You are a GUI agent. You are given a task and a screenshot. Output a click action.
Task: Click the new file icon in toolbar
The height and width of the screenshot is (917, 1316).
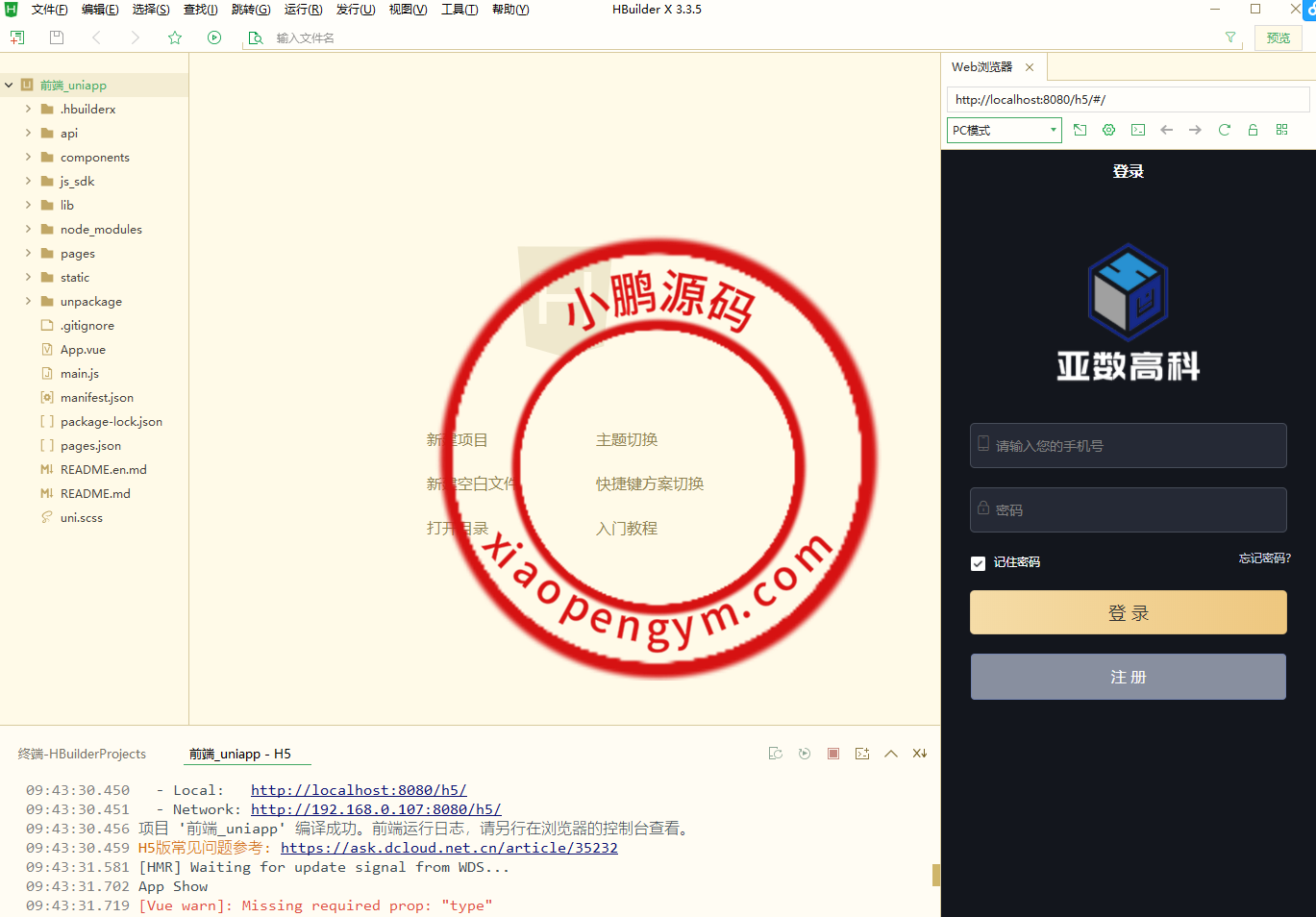pyautogui.click(x=17, y=37)
